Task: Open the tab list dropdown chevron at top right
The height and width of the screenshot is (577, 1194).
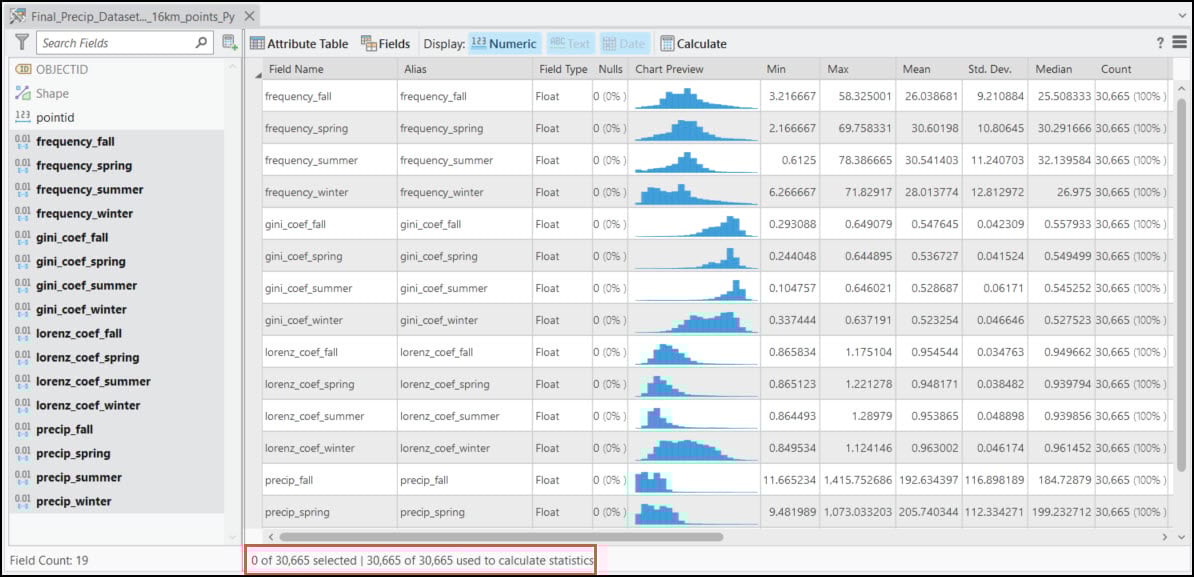Action: [1182, 16]
